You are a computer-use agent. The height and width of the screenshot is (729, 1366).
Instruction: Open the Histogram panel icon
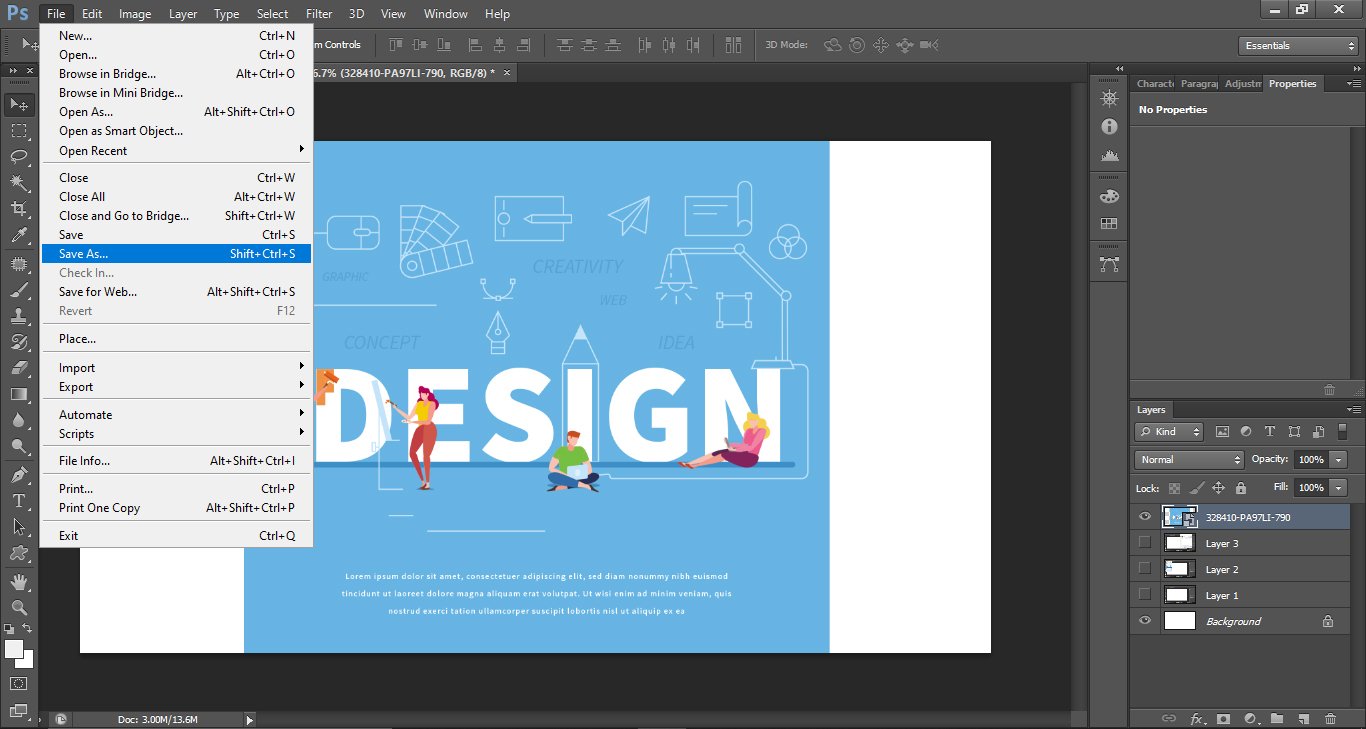(1109, 155)
